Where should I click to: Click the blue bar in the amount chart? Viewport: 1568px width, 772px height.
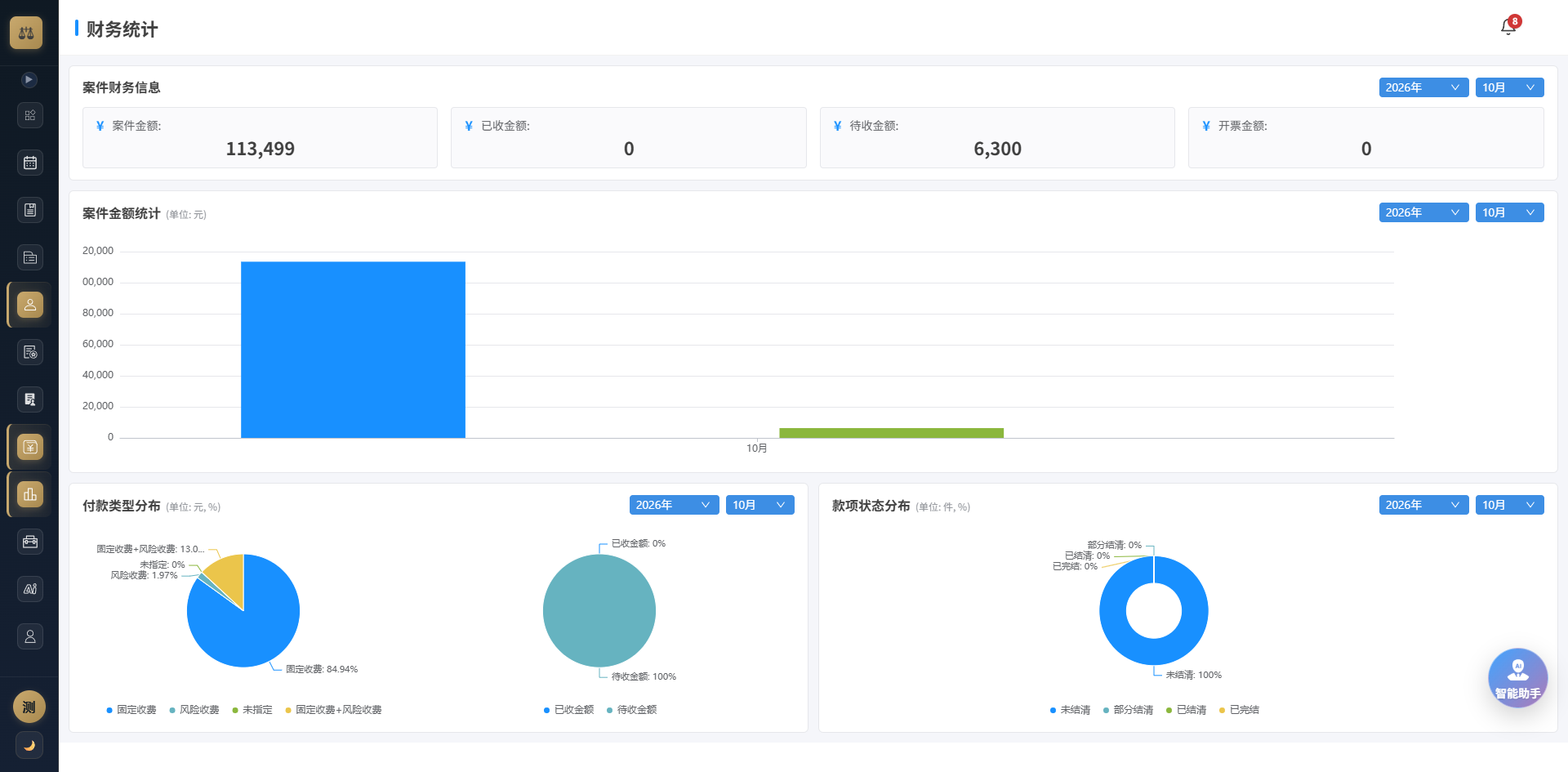(x=353, y=350)
